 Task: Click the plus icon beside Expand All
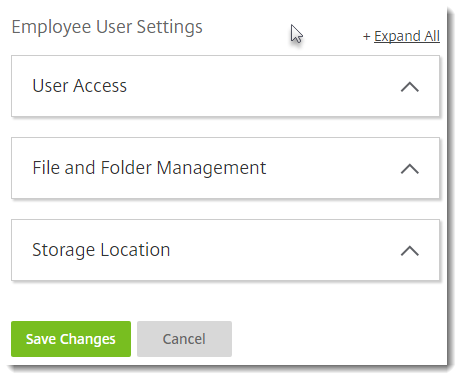point(367,36)
